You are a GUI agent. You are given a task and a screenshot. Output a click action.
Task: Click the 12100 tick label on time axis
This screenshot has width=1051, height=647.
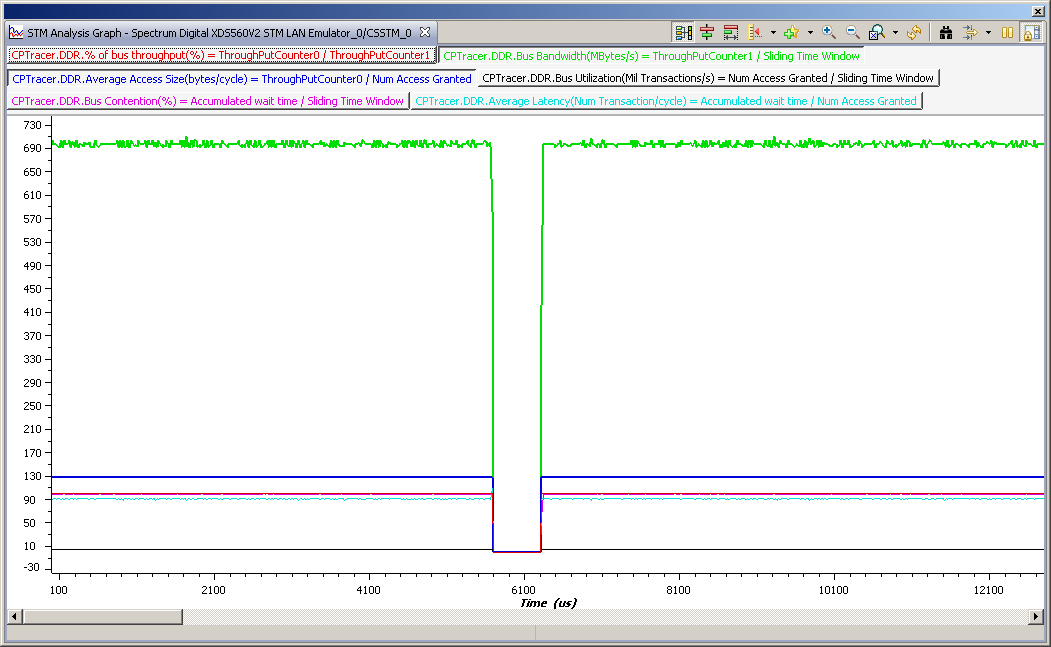(x=988, y=590)
